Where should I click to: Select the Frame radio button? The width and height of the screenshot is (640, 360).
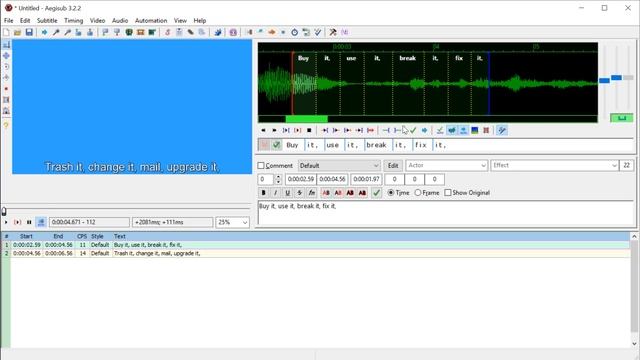(418, 193)
